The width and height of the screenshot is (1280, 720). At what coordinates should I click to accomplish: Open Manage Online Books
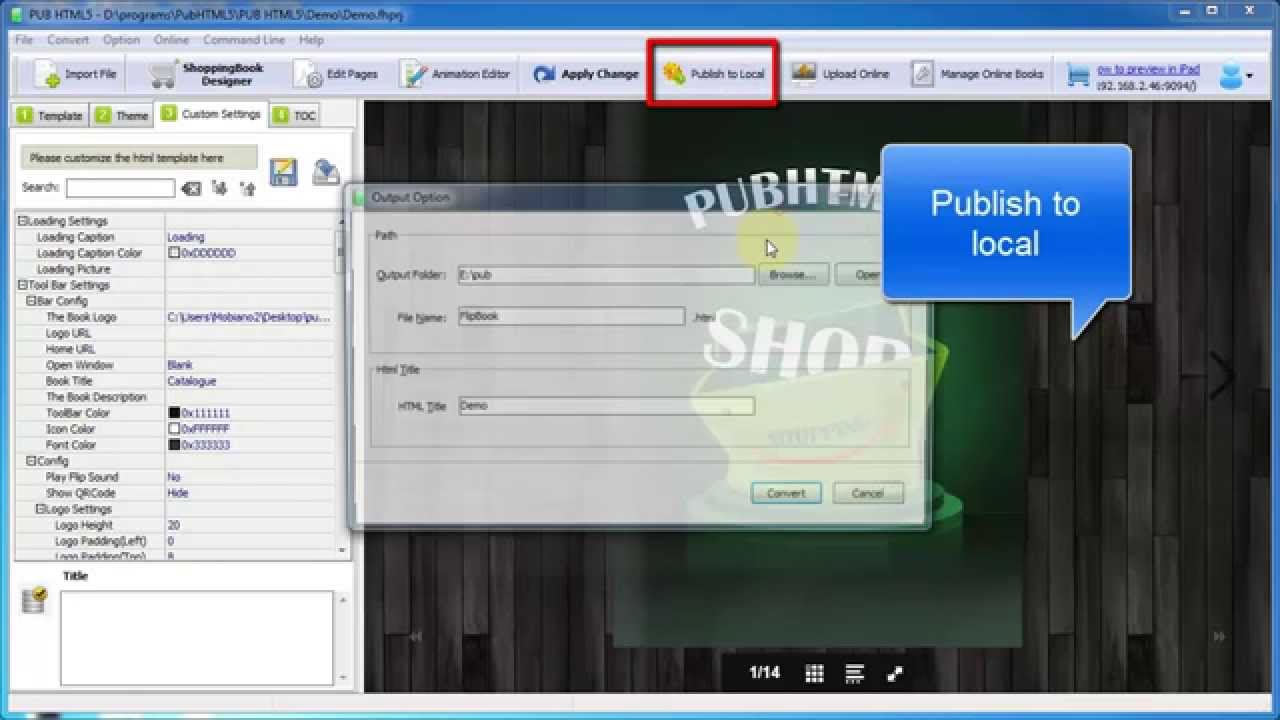click(x=978, y=74)
